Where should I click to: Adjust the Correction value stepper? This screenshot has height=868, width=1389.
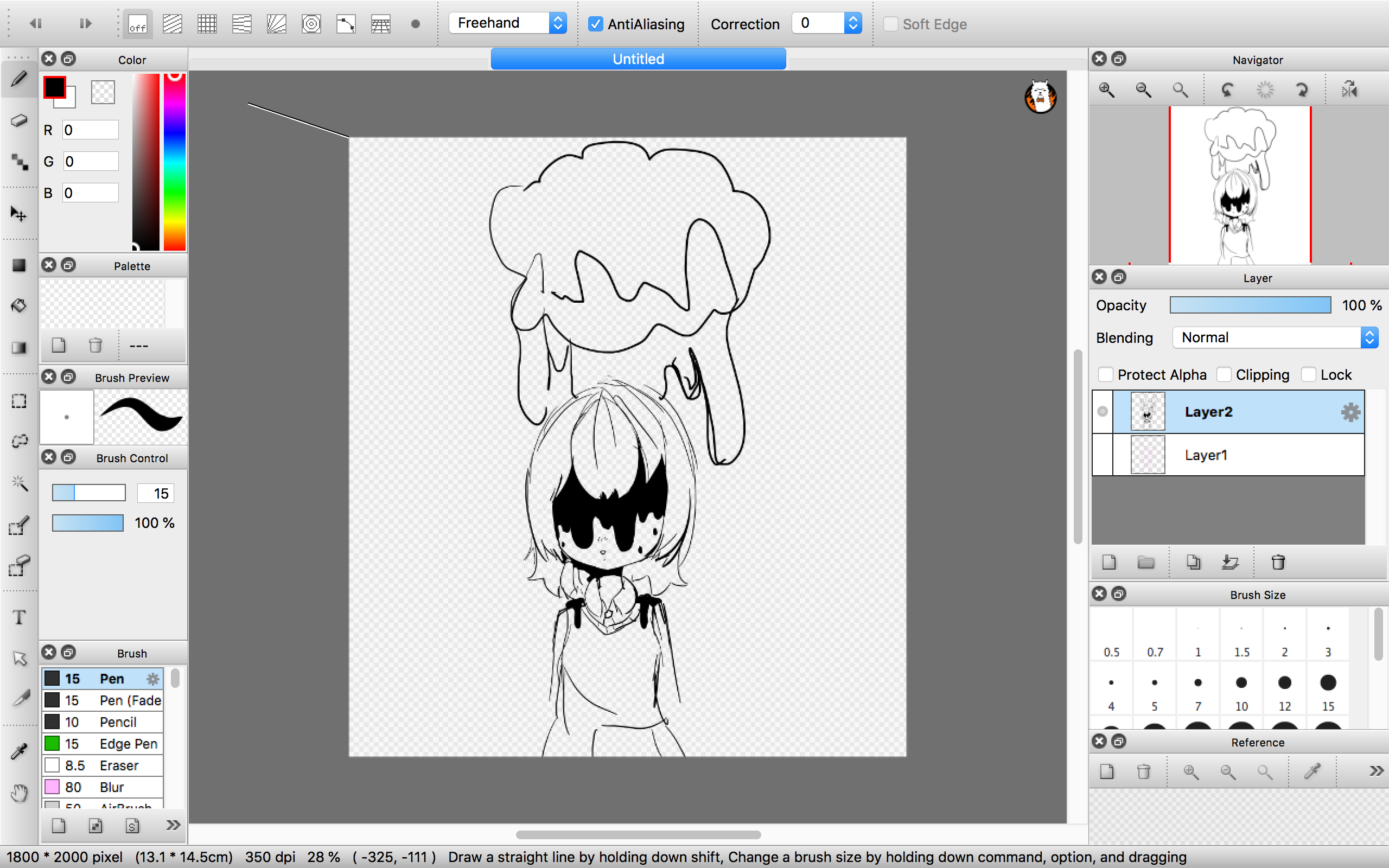point(853,23)
